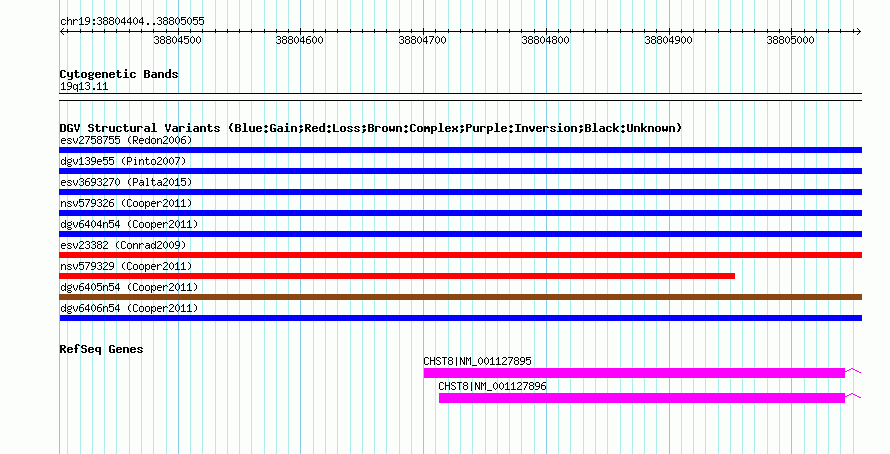Click the RefSeq Genes track title

(101, 350)
